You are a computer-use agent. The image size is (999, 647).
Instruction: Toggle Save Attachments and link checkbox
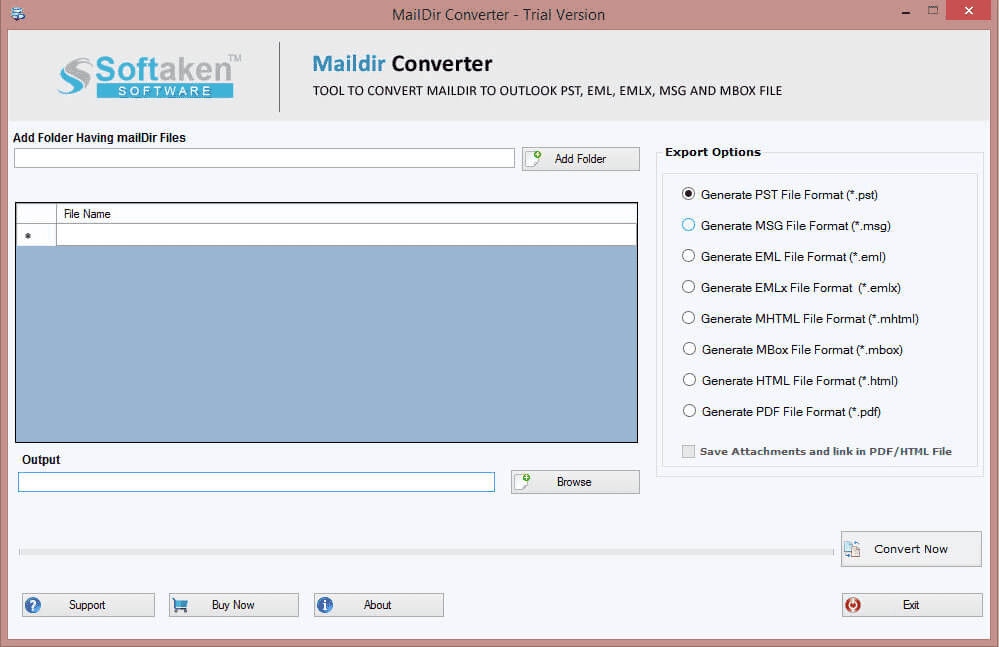688,451
